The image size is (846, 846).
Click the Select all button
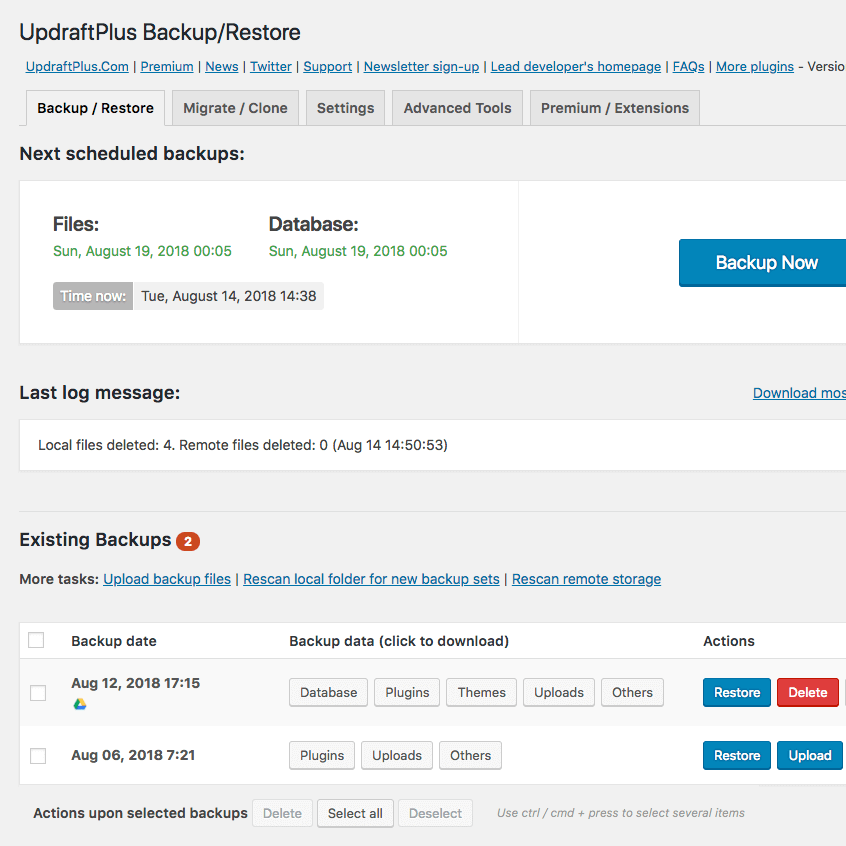(355, 813)
